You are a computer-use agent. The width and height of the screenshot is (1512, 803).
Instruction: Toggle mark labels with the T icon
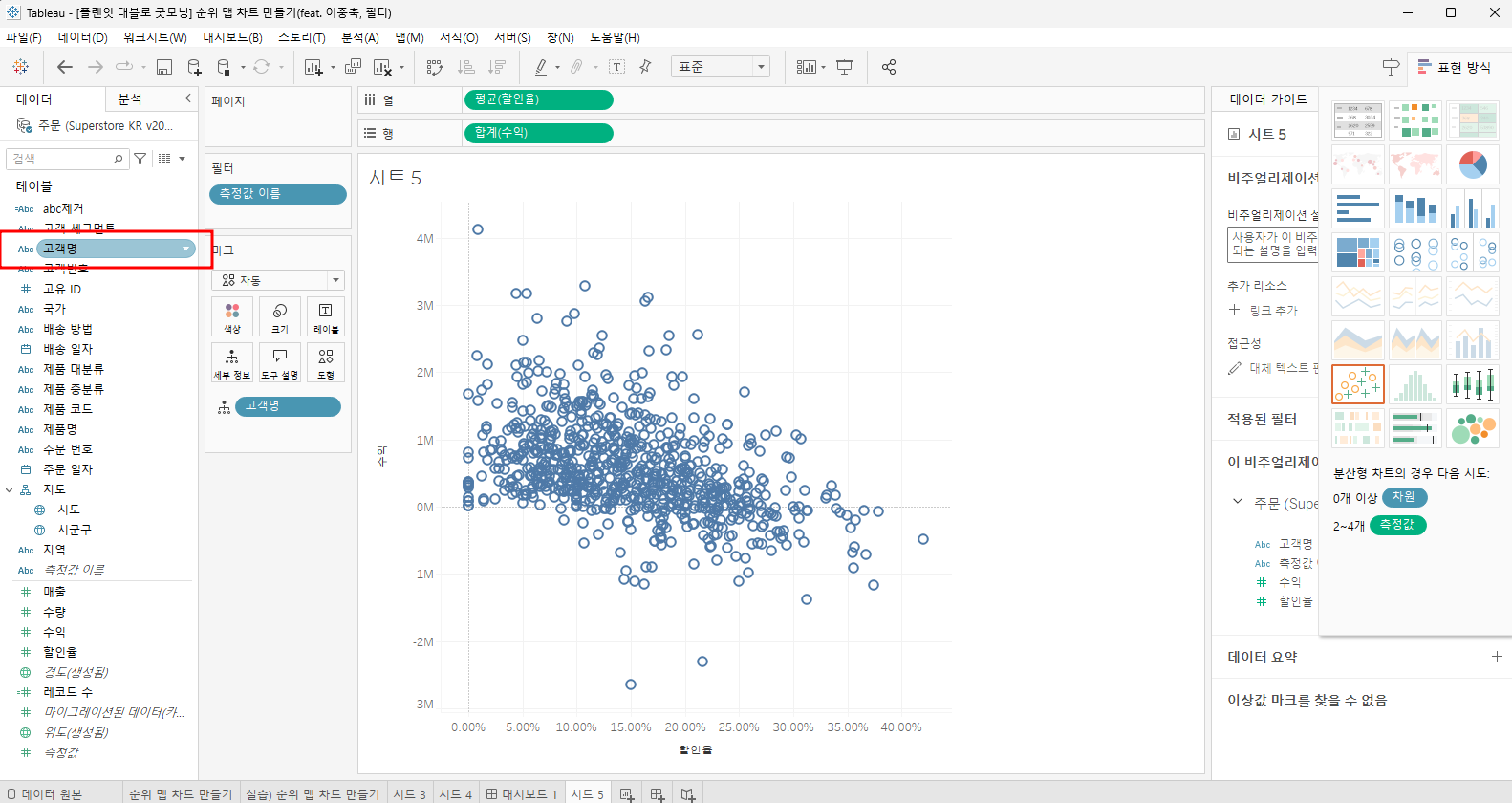tap(617, 67)
